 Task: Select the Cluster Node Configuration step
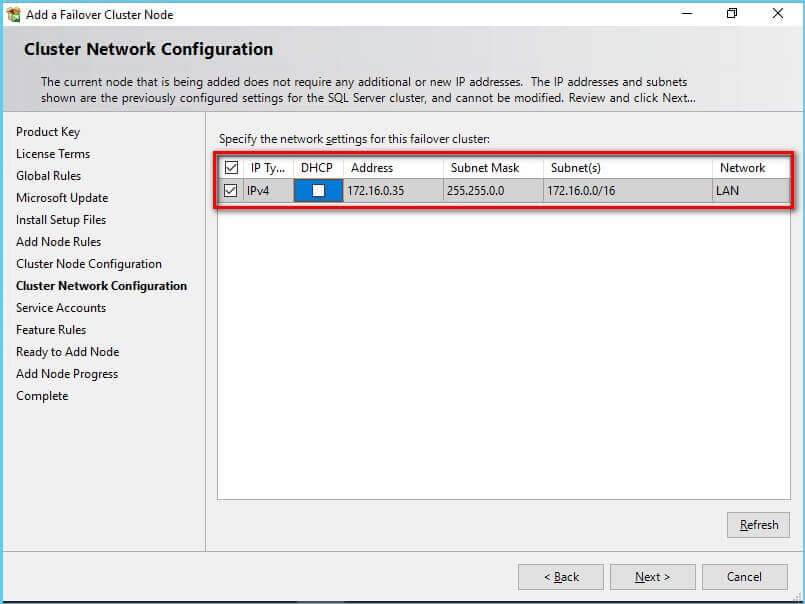(89, 264)
